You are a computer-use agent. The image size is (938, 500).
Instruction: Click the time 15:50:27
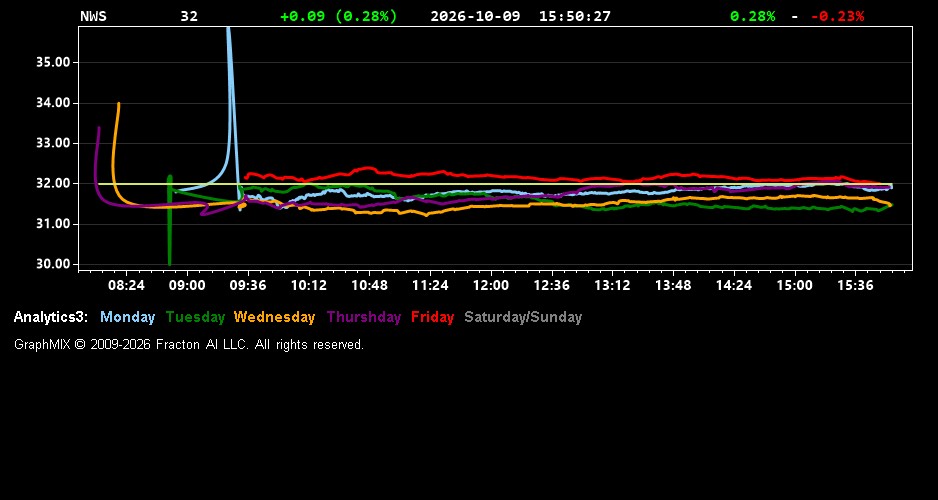tap(575, 16)
